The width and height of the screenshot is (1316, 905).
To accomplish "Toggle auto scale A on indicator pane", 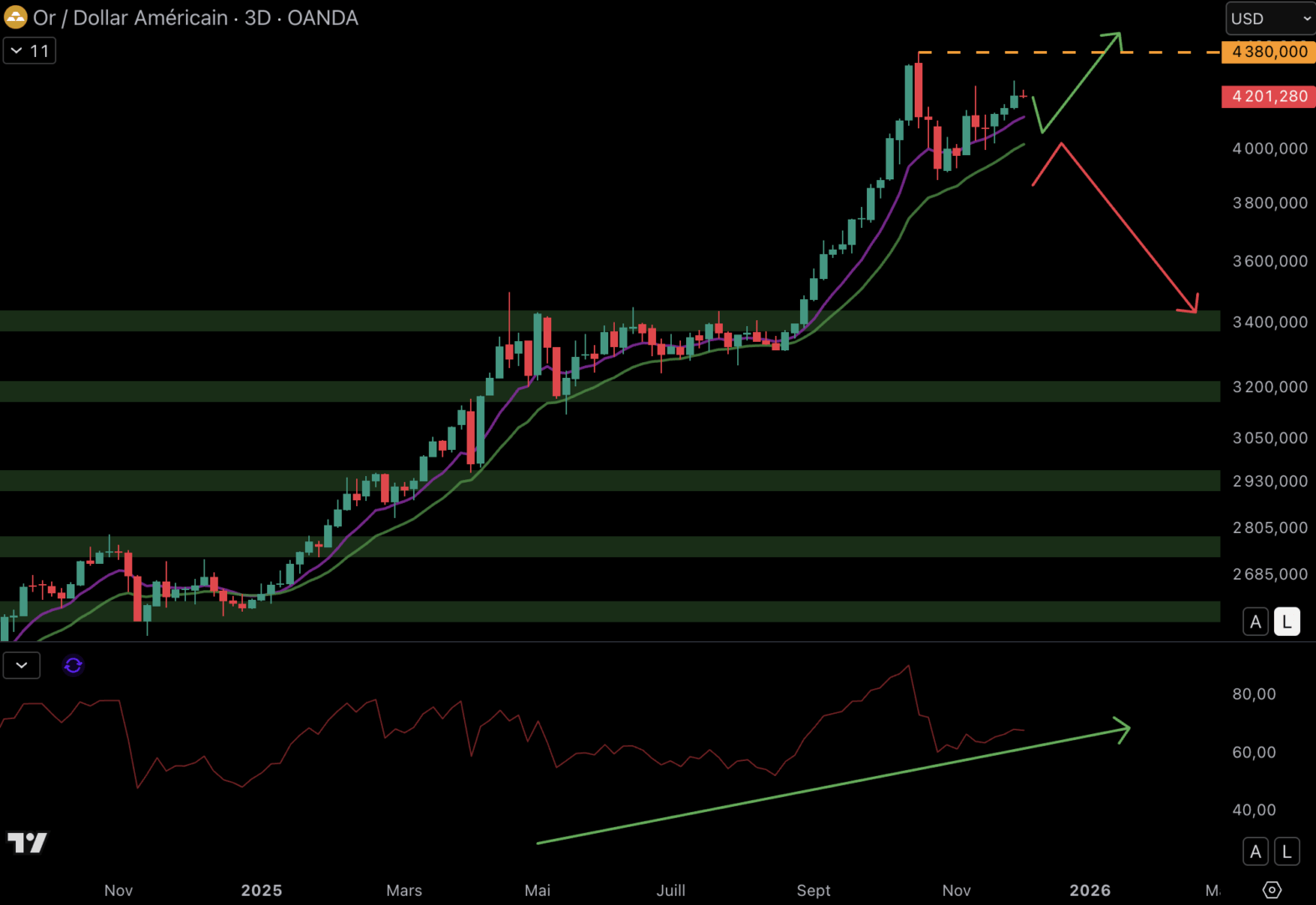I will [x=1255, y=852].
